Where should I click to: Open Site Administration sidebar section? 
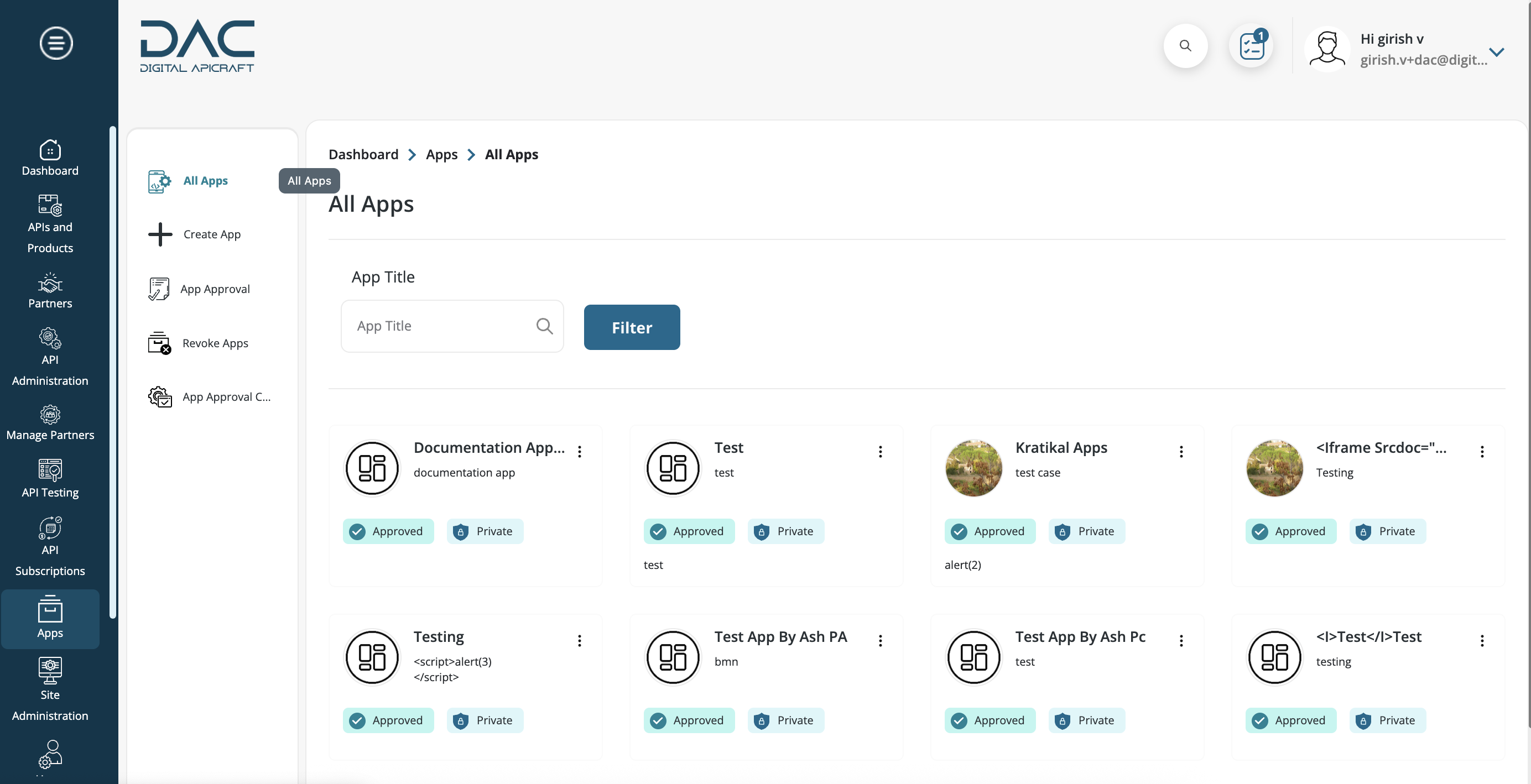[x=50, y=689]
